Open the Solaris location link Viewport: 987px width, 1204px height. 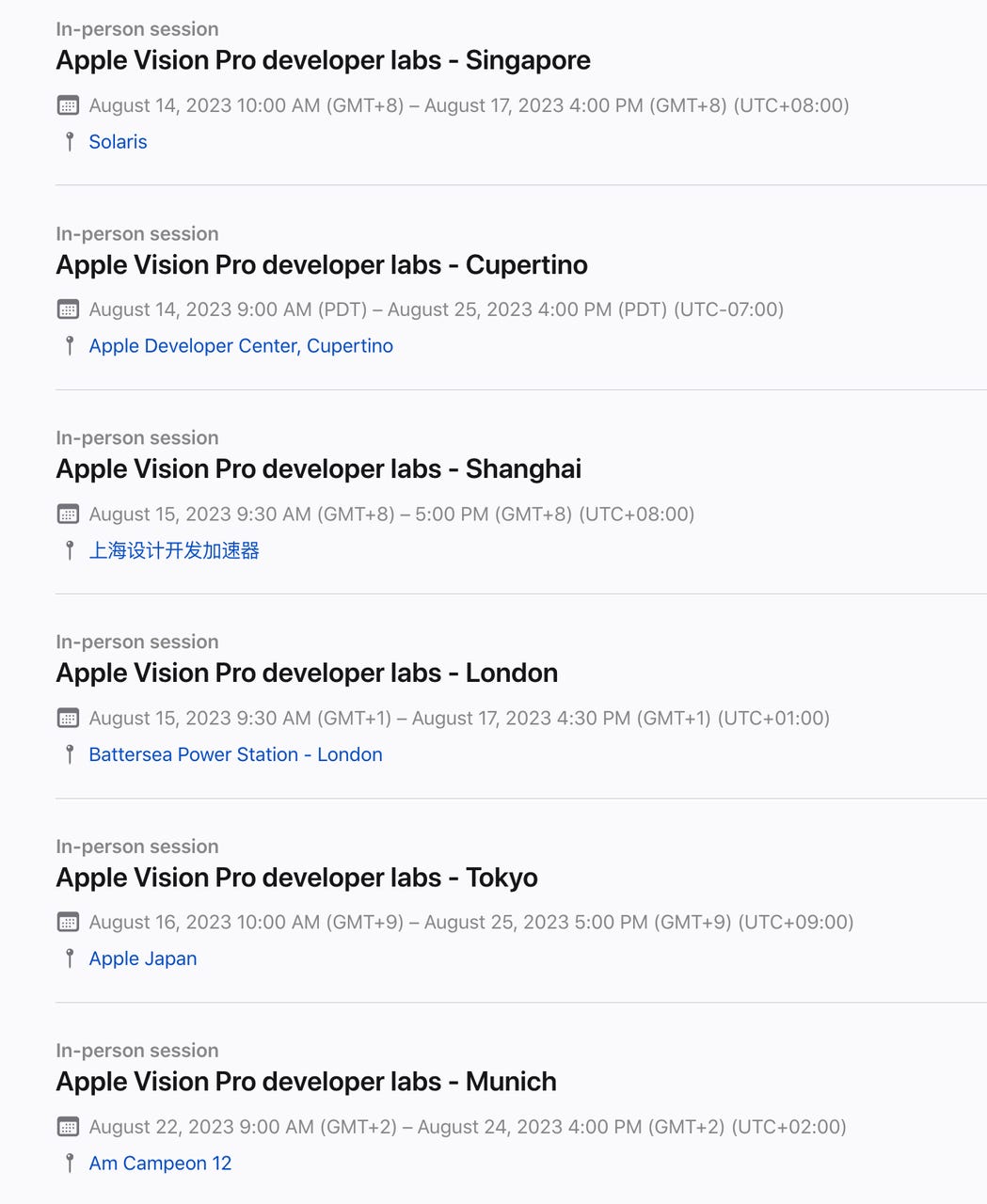point(118,142)
